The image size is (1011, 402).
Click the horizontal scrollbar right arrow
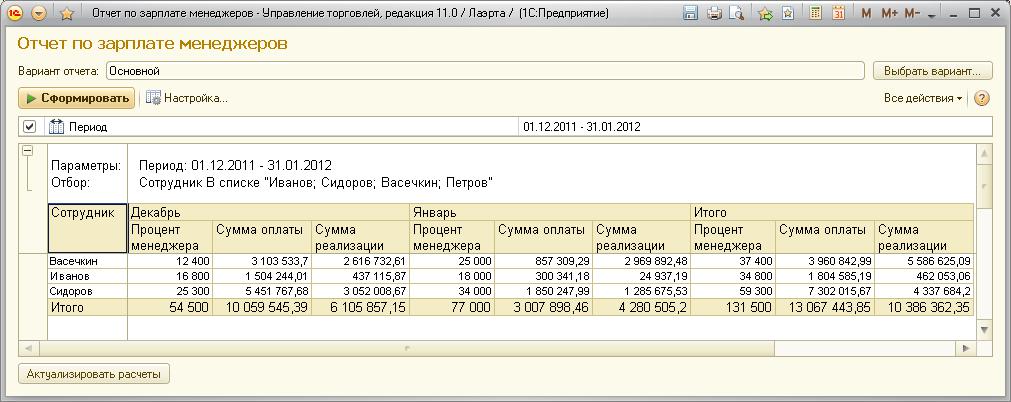965,348
